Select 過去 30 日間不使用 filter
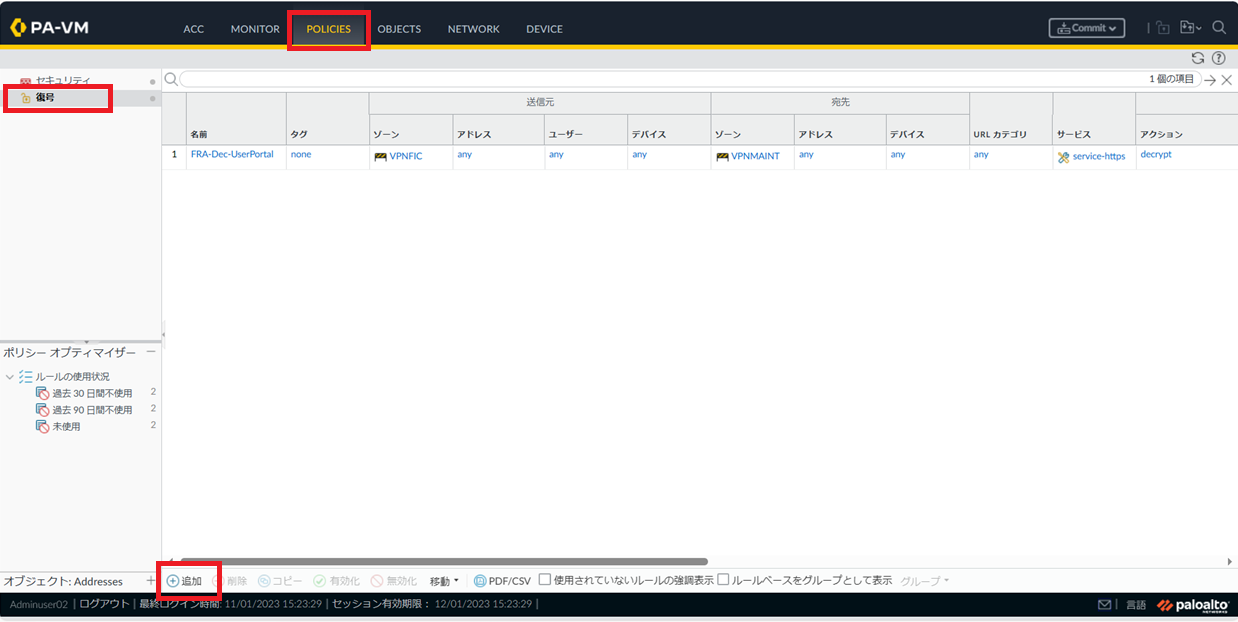 pos(92,393)
